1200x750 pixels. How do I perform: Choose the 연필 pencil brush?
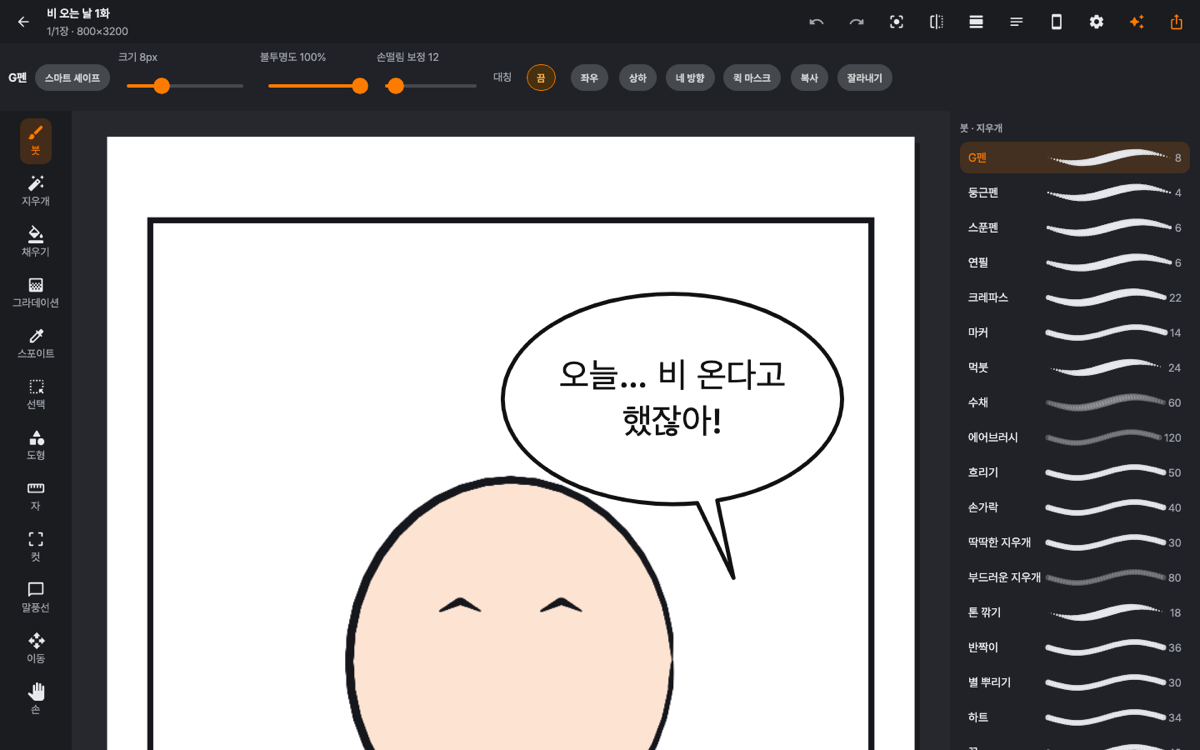coord(1075,263)
